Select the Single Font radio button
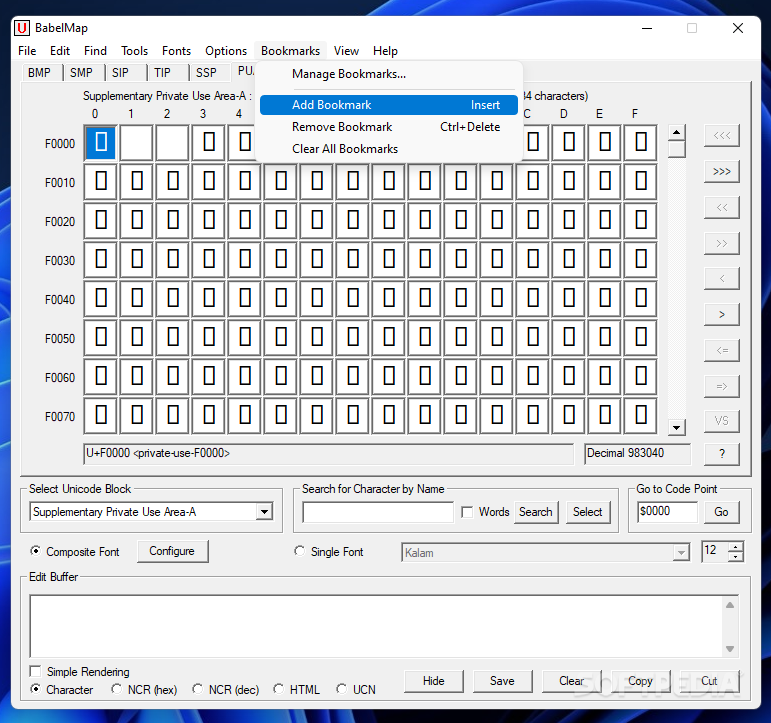This screenshot has width=771, height=723. coord(299,551)
